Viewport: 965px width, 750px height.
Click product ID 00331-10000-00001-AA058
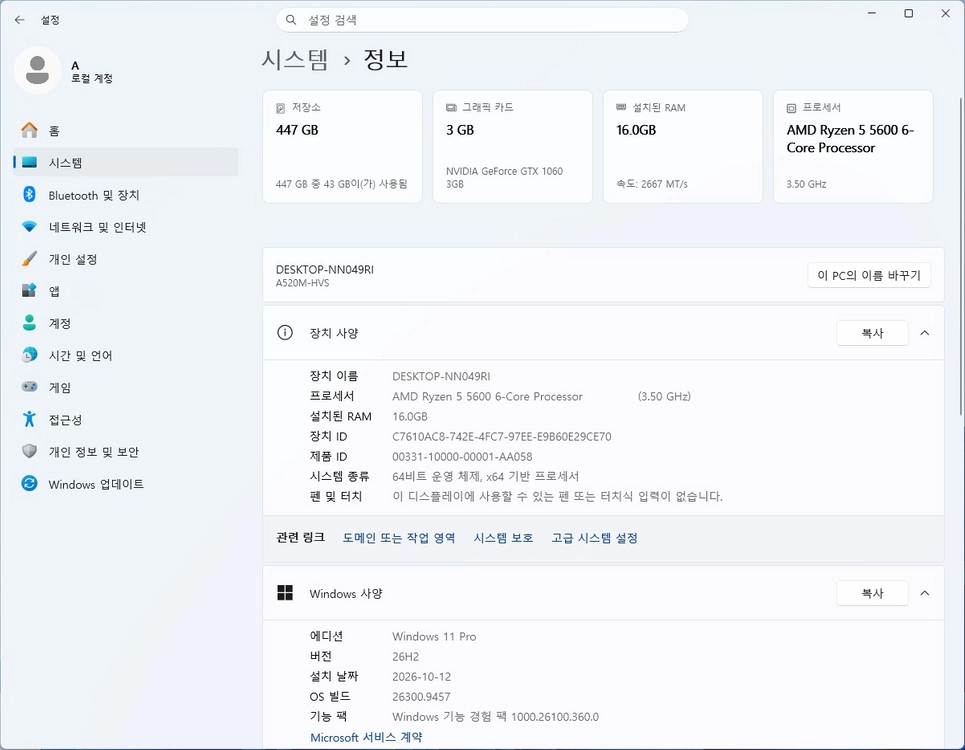tap(462, 457)
